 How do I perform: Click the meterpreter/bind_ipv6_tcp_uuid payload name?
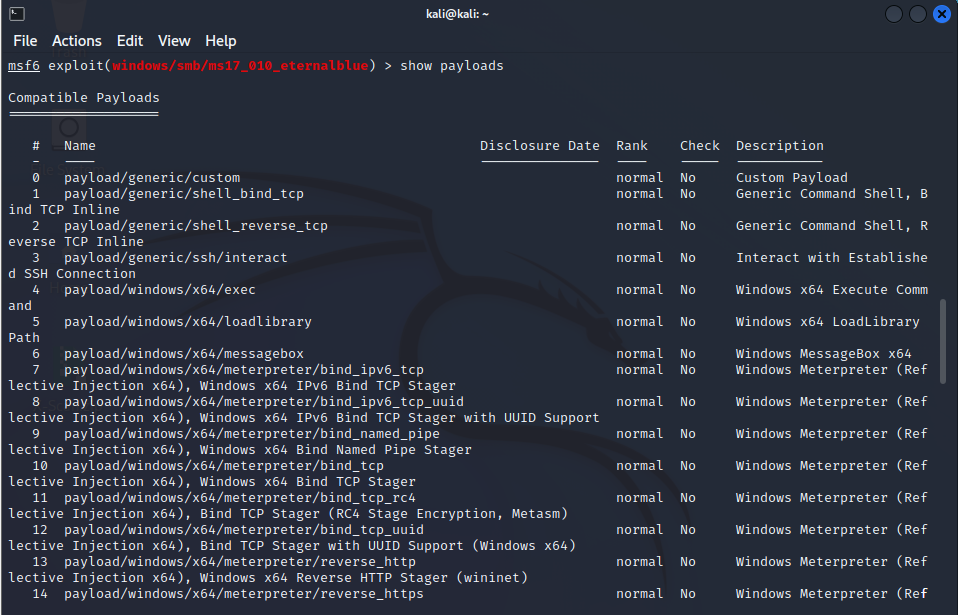pyautogui.click(x=264, y=401)
